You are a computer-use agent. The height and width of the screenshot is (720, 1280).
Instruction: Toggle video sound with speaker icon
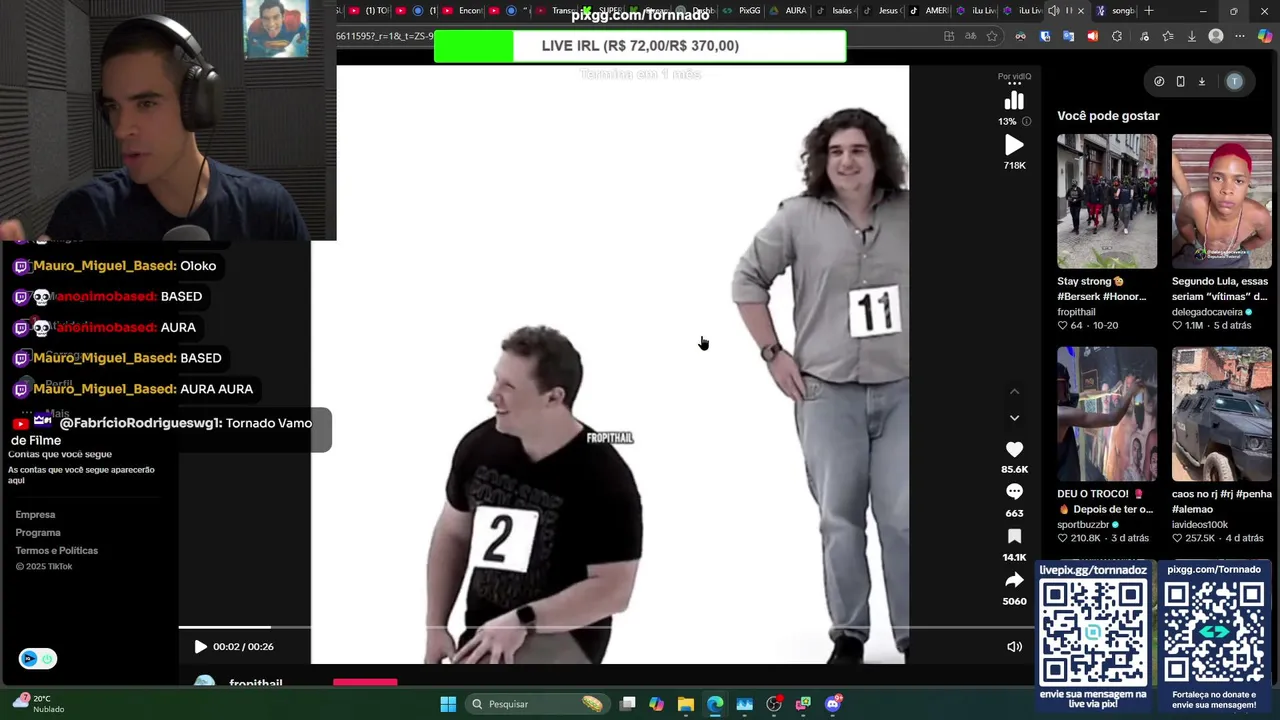[x=1014, y=647]
